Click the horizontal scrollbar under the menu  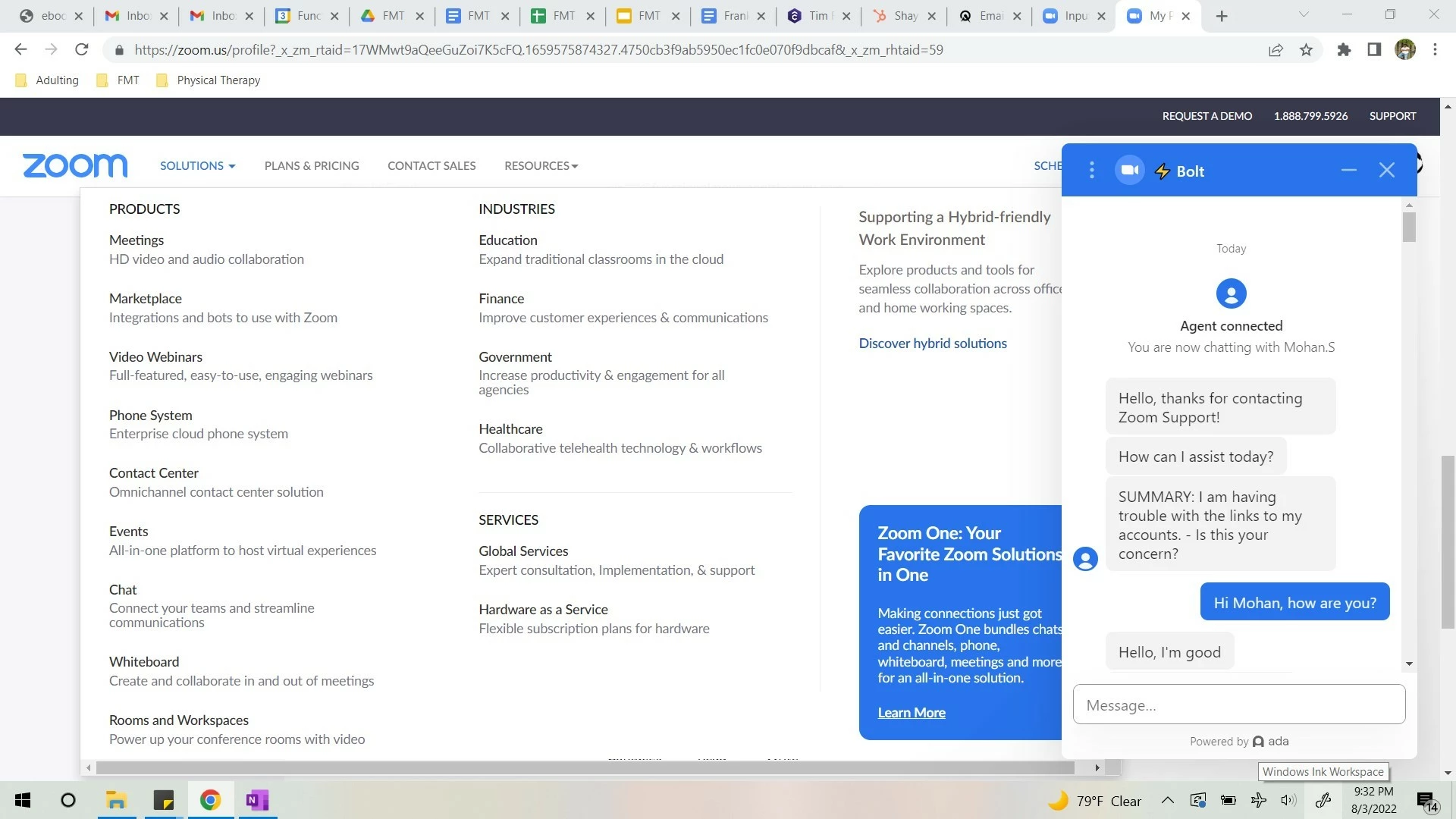(584, 768)
